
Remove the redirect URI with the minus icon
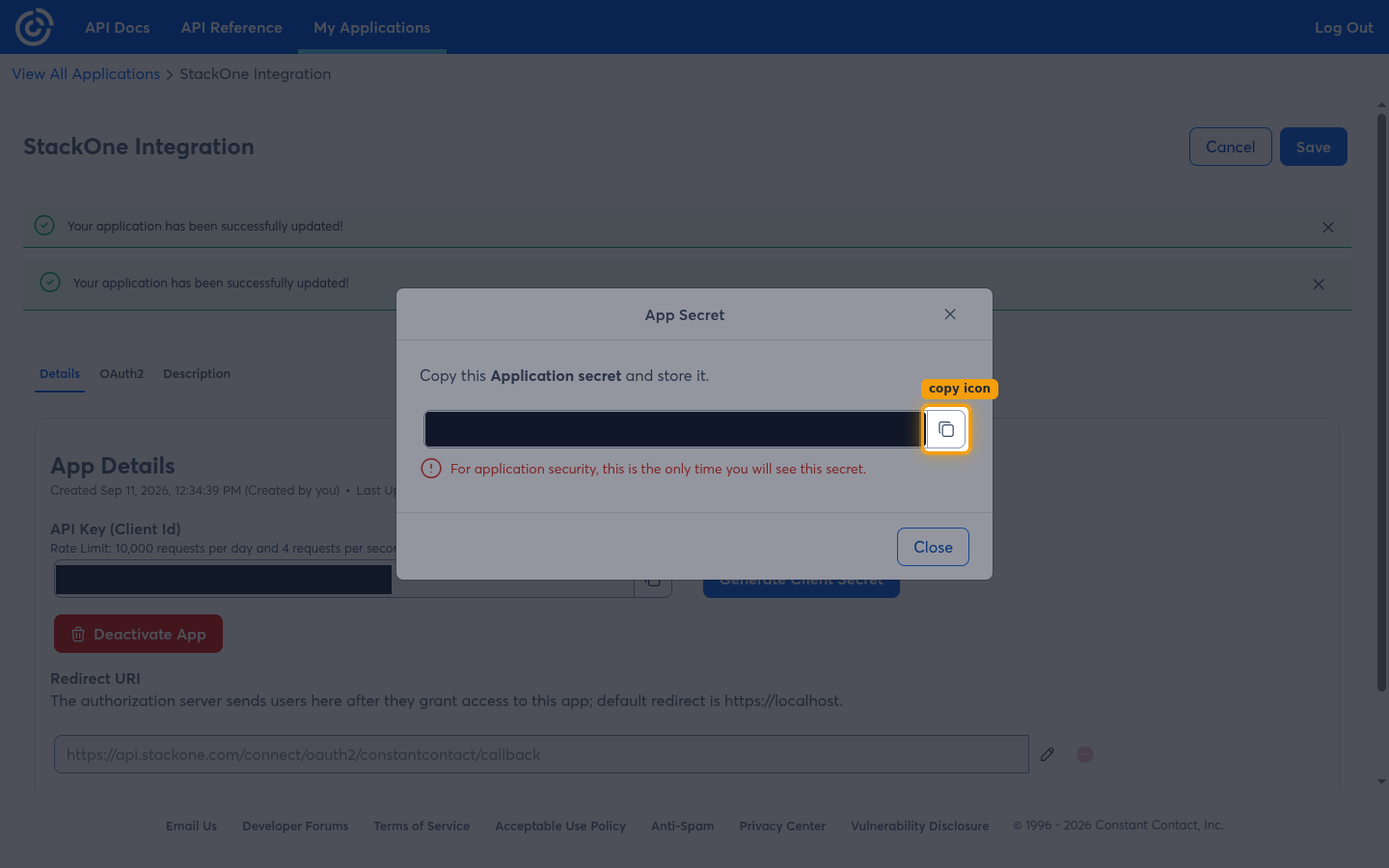click(1085, 754)
